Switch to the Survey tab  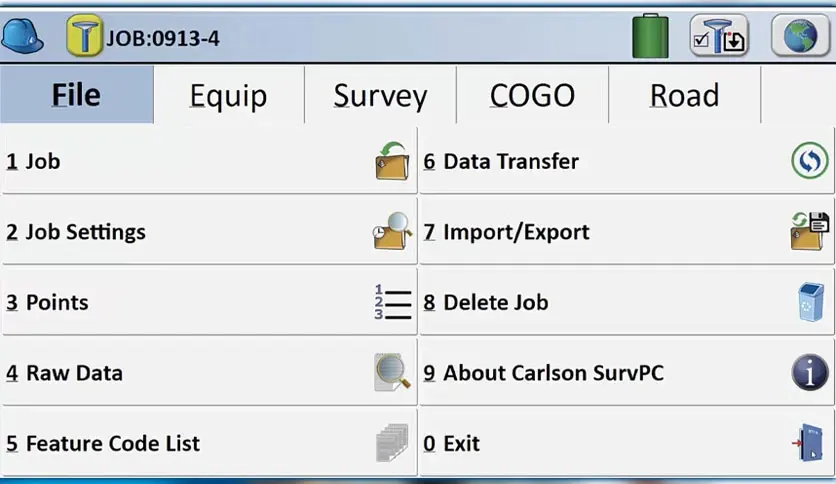[381, 95]
